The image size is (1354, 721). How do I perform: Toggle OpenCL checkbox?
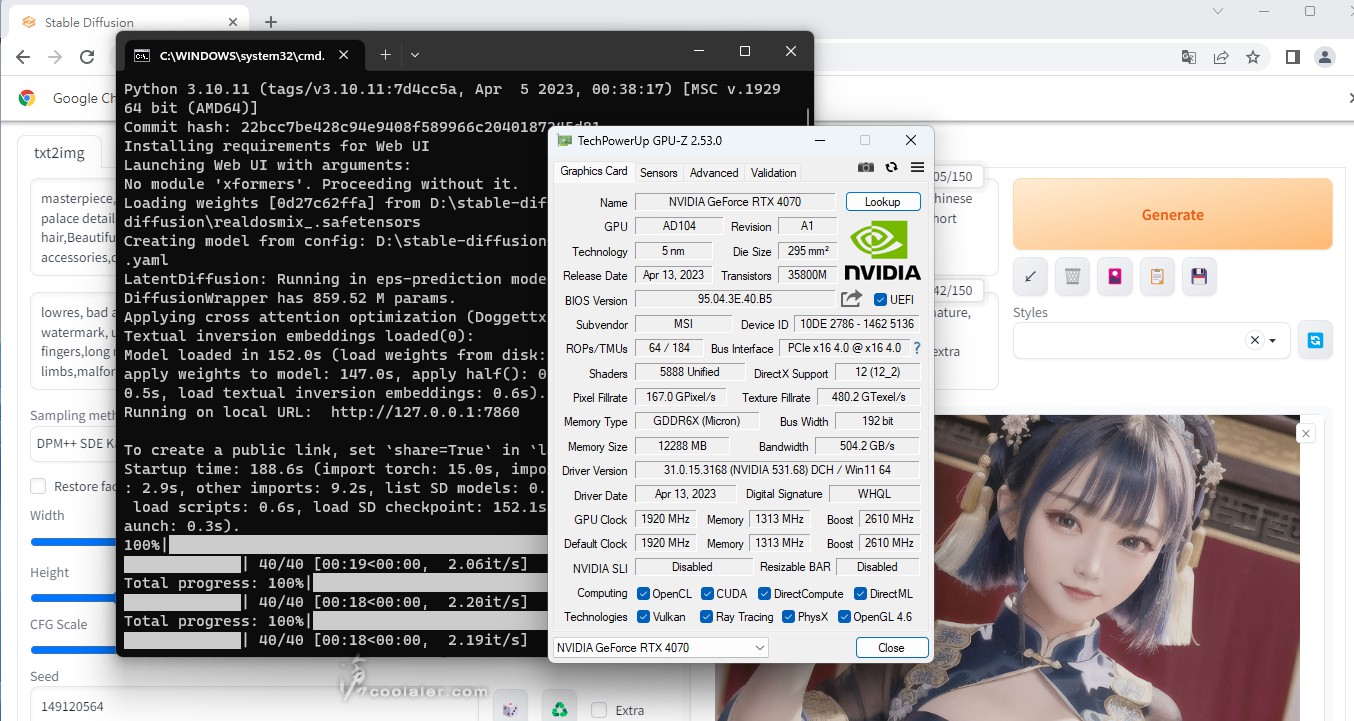pos(643,594)
